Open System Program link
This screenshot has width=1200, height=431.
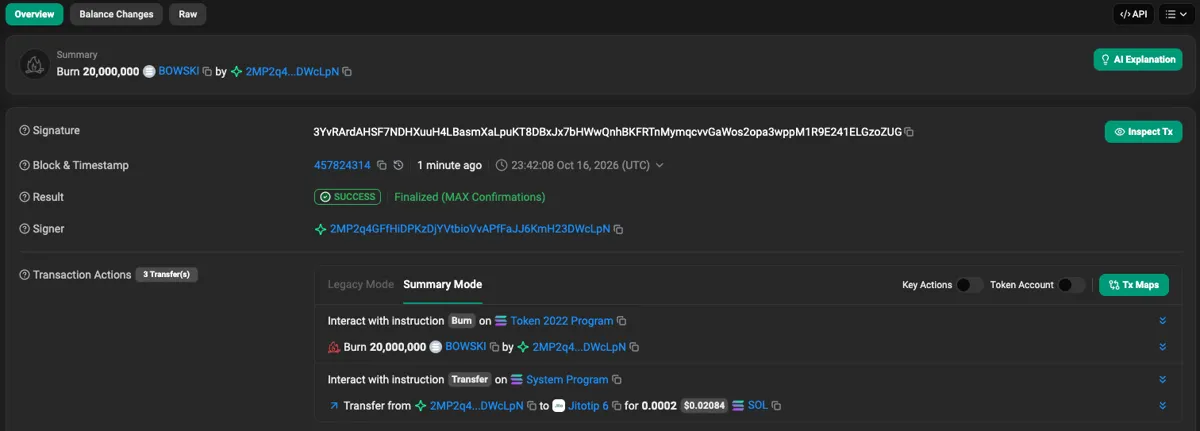coord(567,380)
